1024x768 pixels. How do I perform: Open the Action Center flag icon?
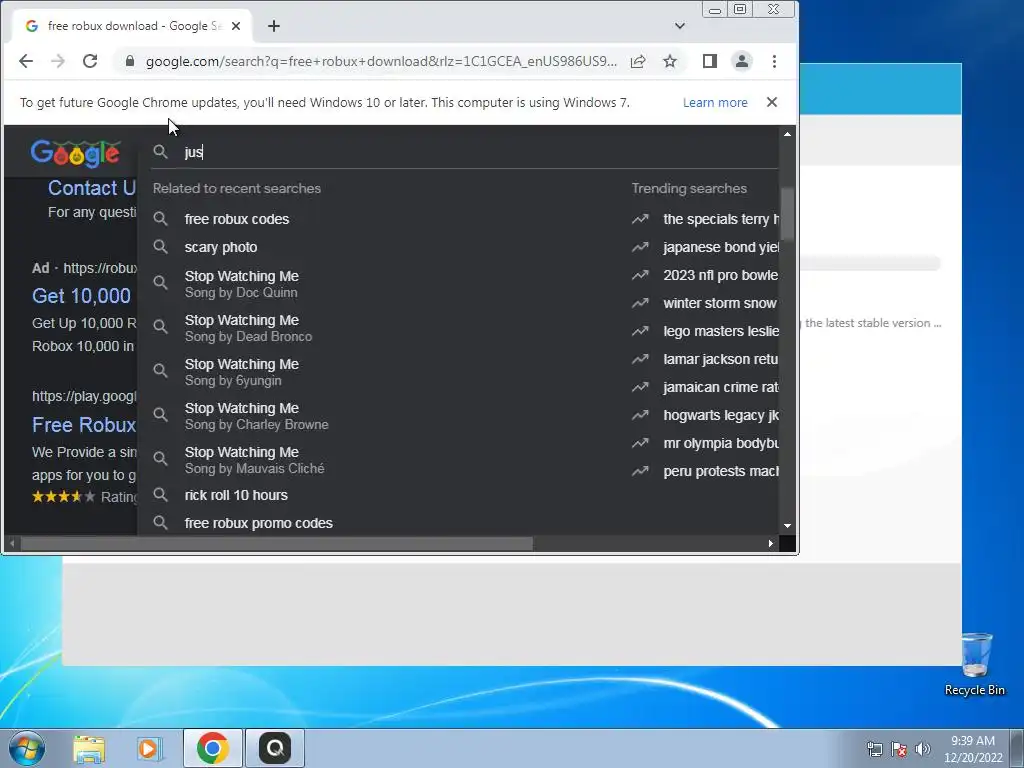899,750
